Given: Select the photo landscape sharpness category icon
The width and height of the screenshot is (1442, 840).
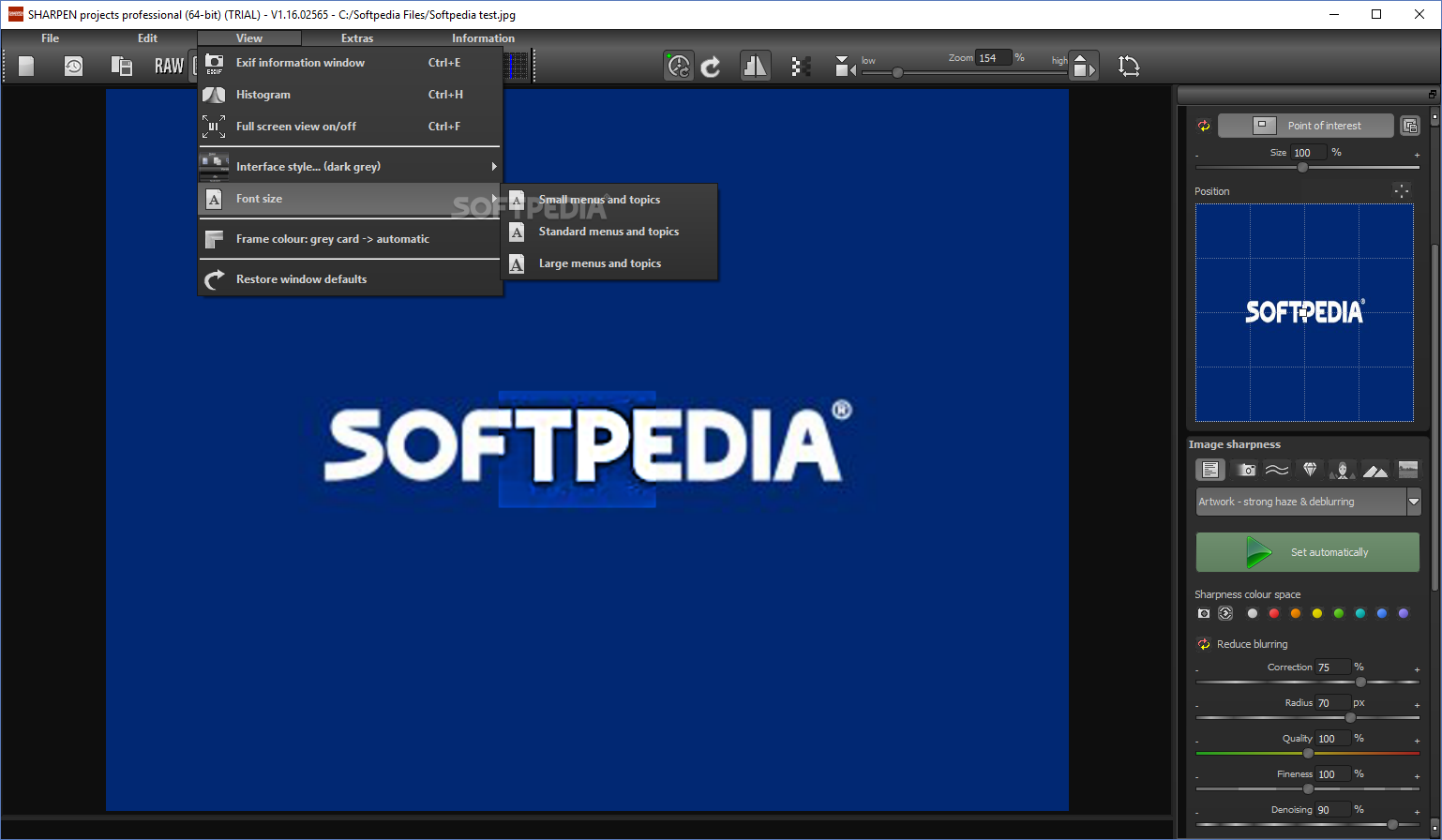Looking at the screenshot, I should [1408, 470].
